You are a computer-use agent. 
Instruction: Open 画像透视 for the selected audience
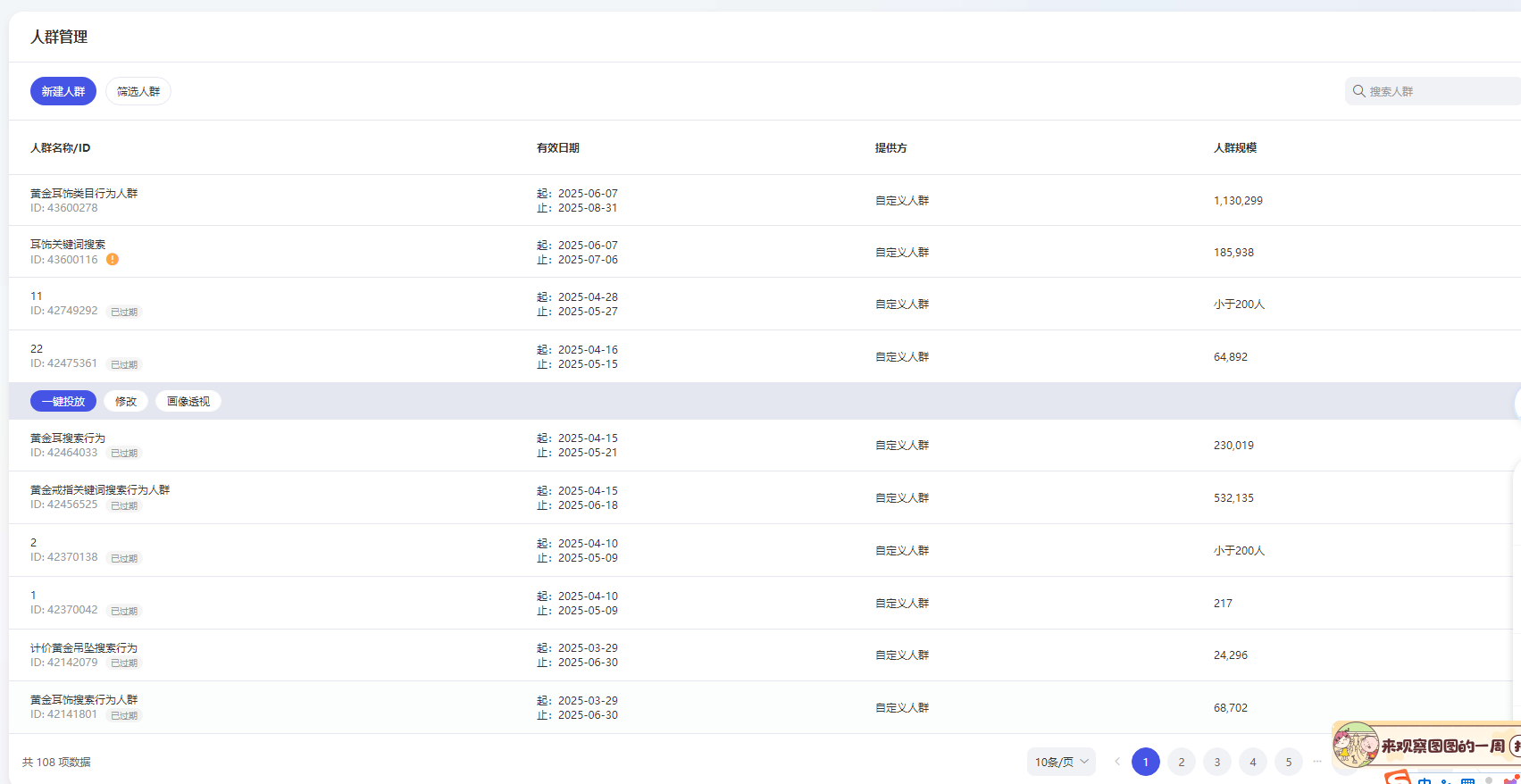click(x=188, y=402)
